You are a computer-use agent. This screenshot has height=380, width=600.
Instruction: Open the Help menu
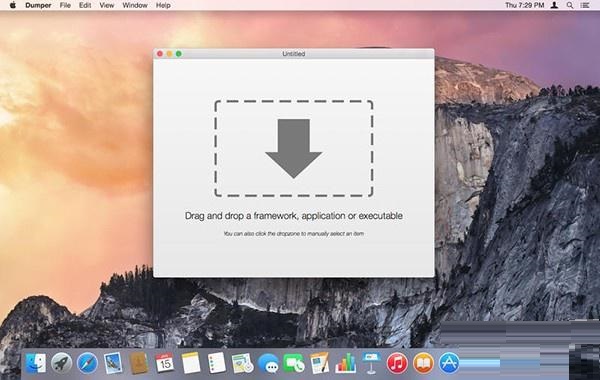pos(163,5)
